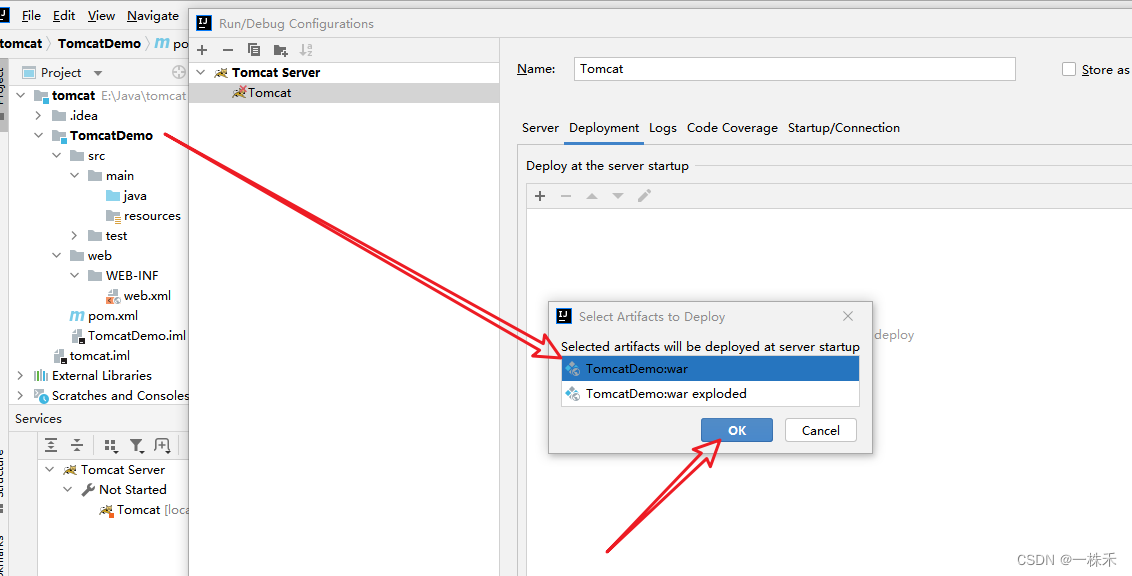Select the java source folder
Viewport: 1132px width, 576px height.
tap(134, 196)
